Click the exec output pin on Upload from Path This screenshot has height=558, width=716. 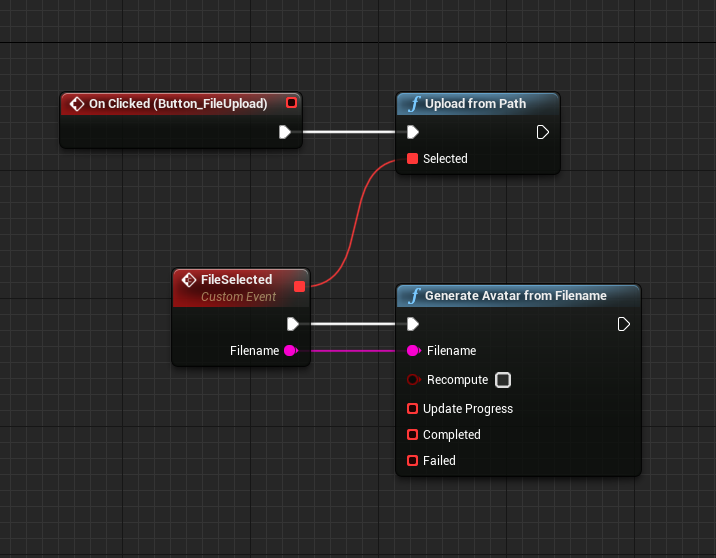(x=542, y=132)
